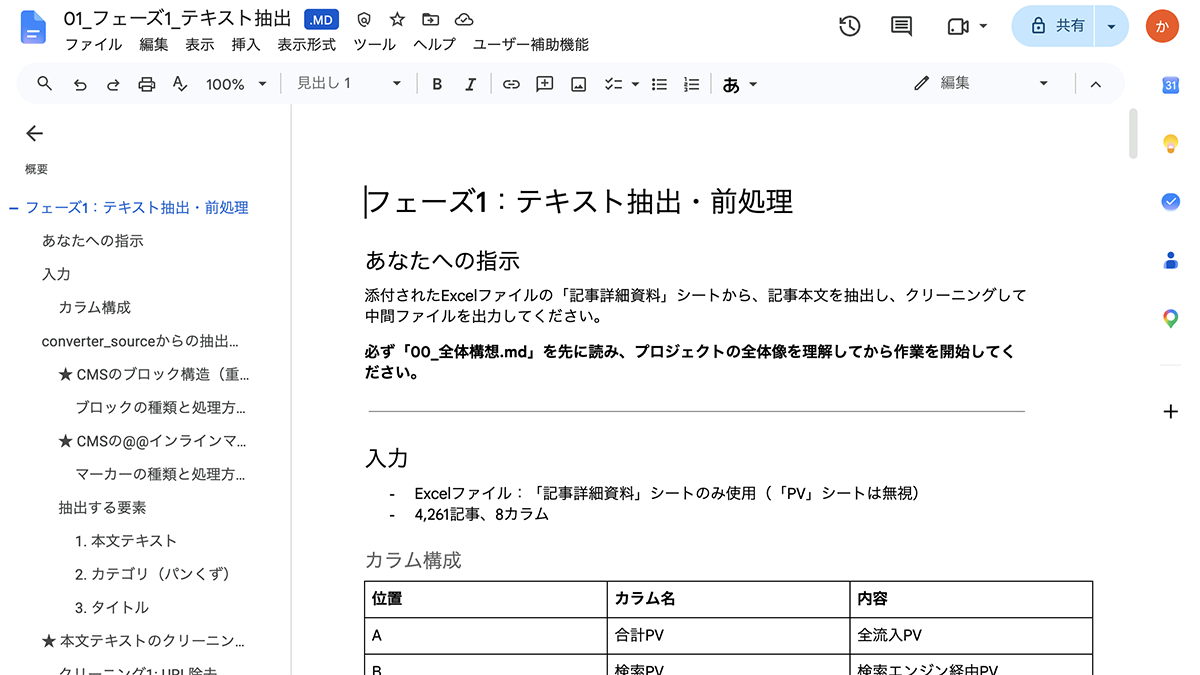
Task: Toggle bulleted list
Action: click(659, 84)
